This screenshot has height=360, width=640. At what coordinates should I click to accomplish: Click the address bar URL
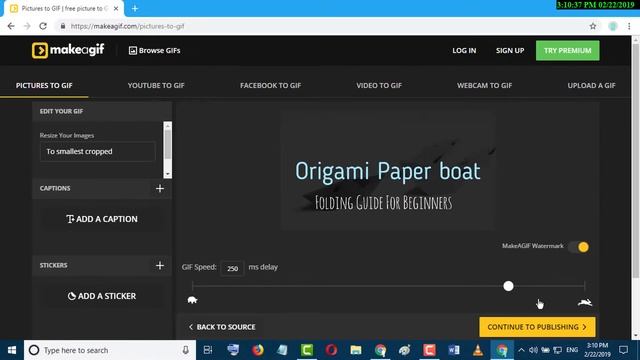127,26
